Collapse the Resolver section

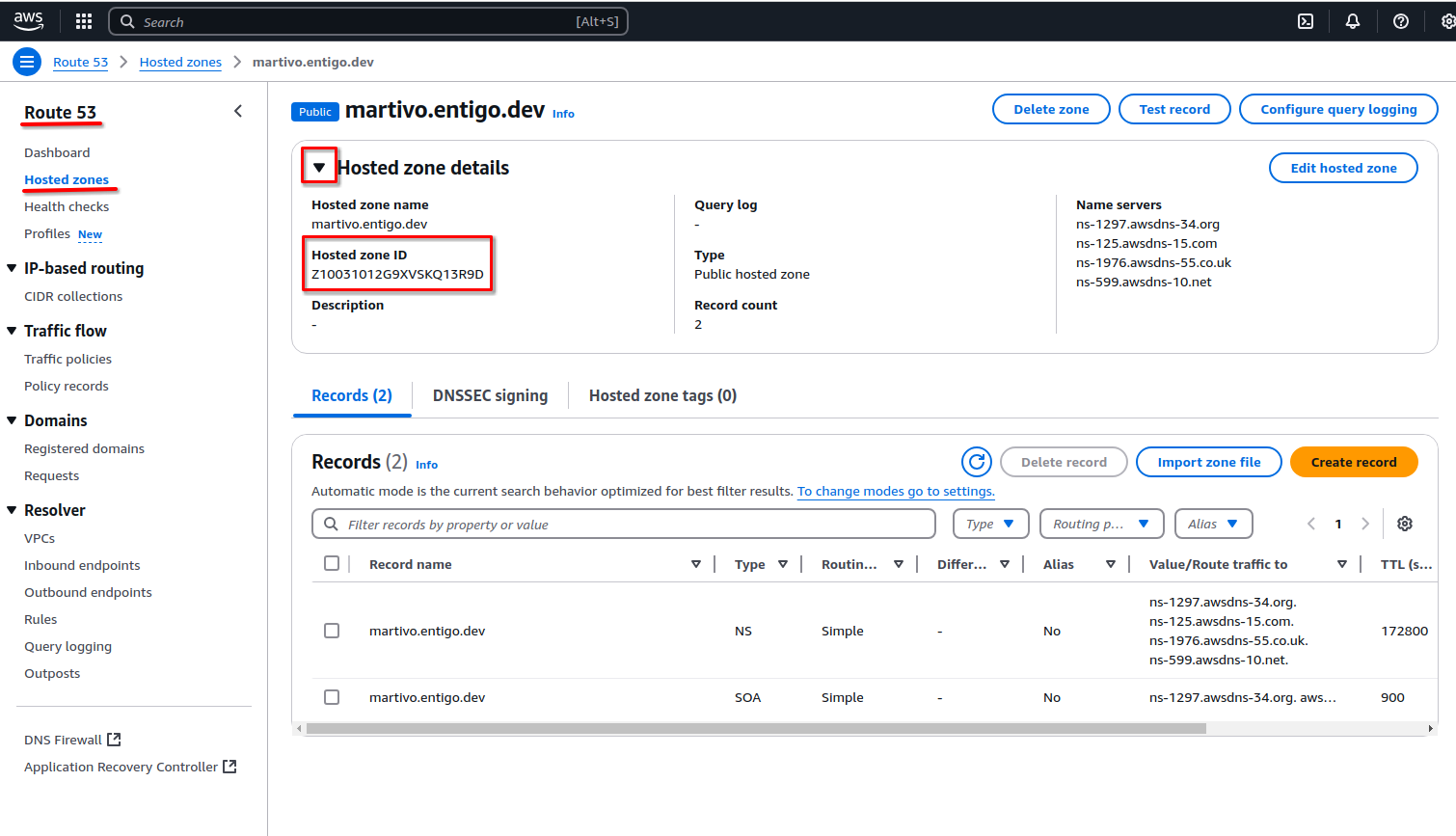[12, 510]
